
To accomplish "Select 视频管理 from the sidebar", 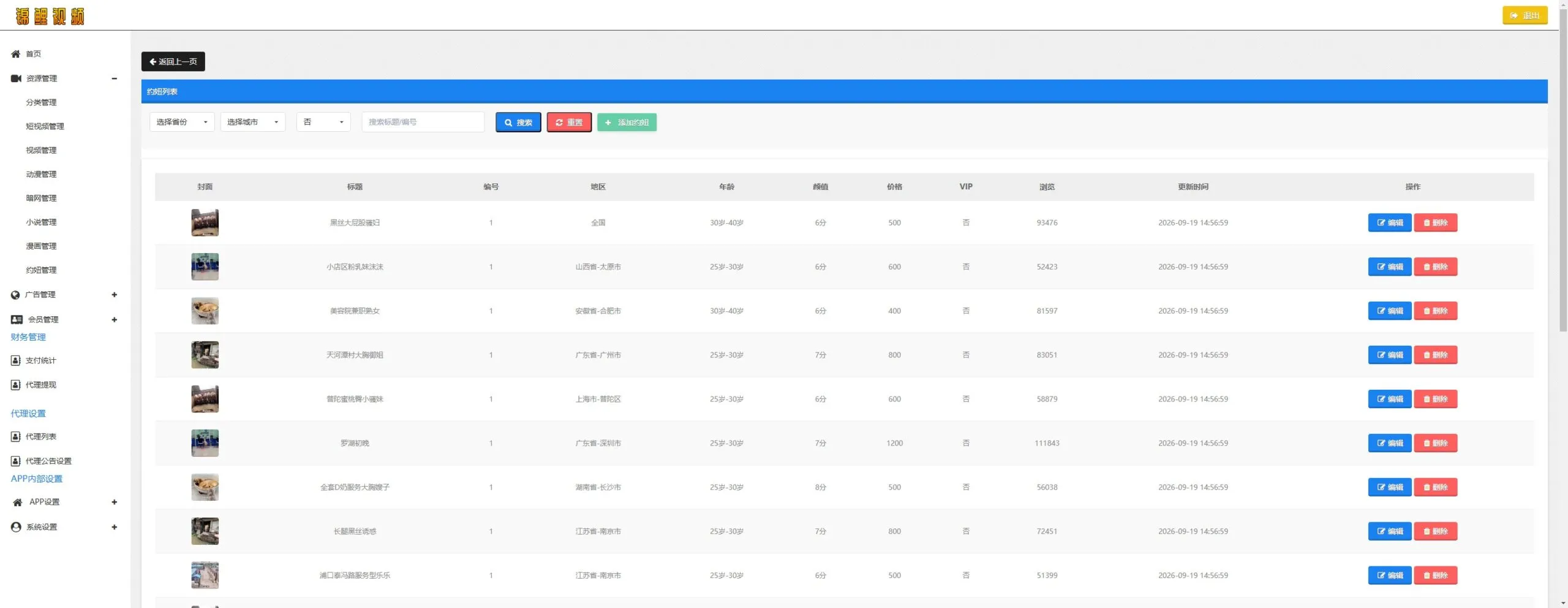I will click(x=41, y=150).
